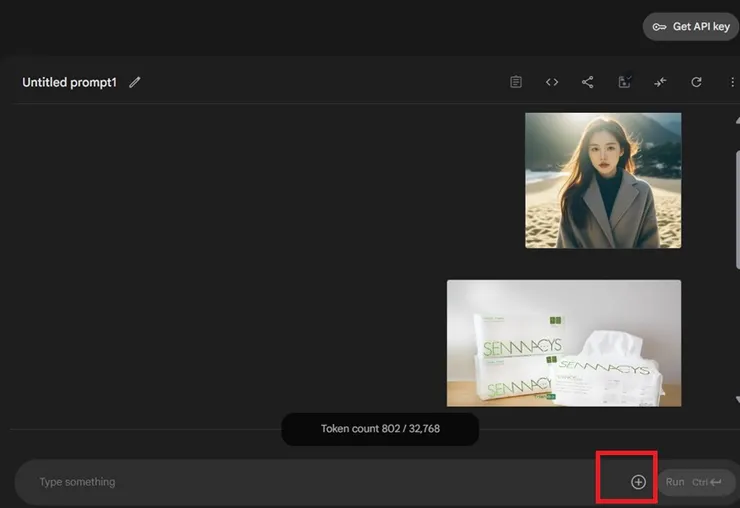
Task: Reset the chat with refresh icon
Action: (697, 82)
